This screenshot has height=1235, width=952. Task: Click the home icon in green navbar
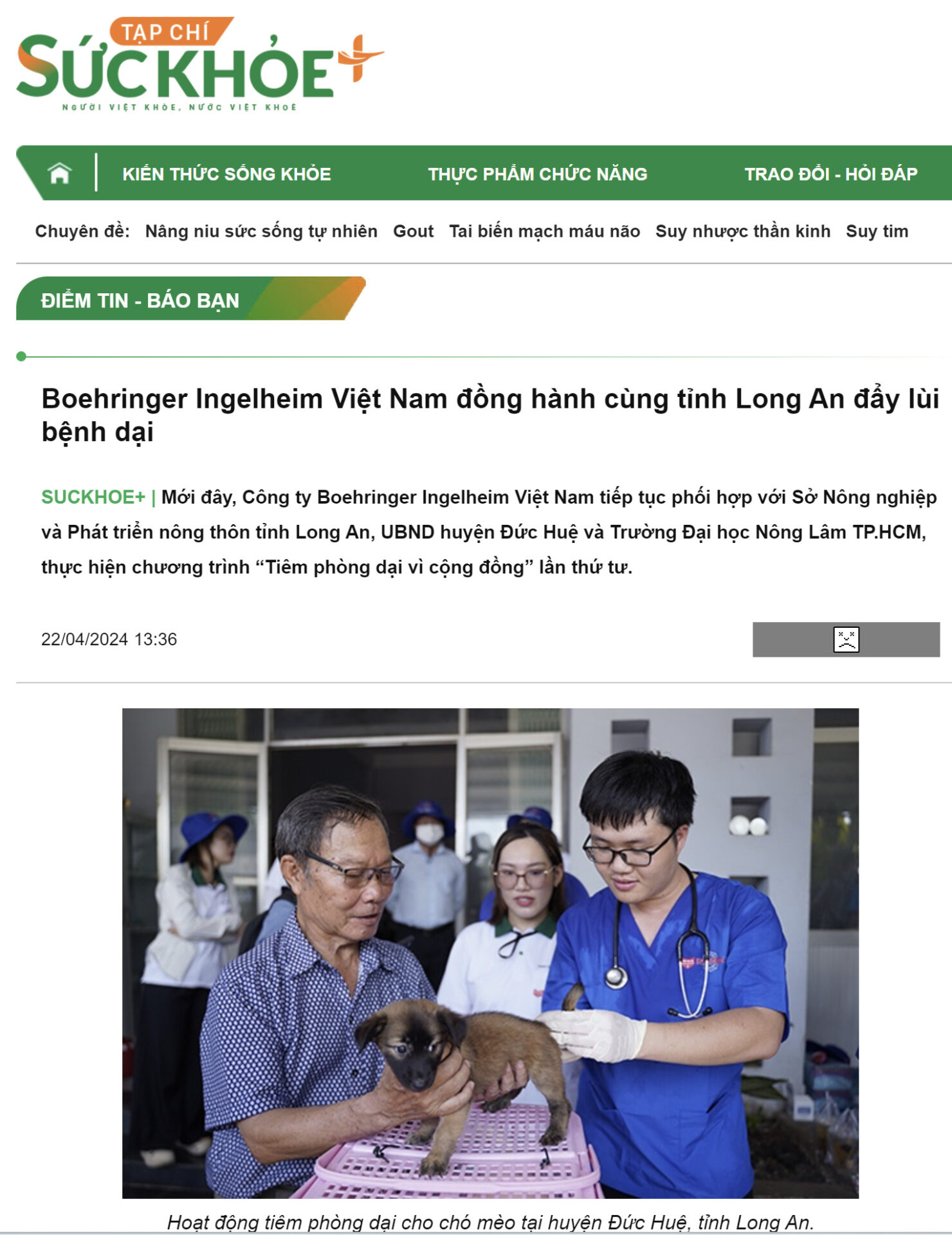point(59,173)
